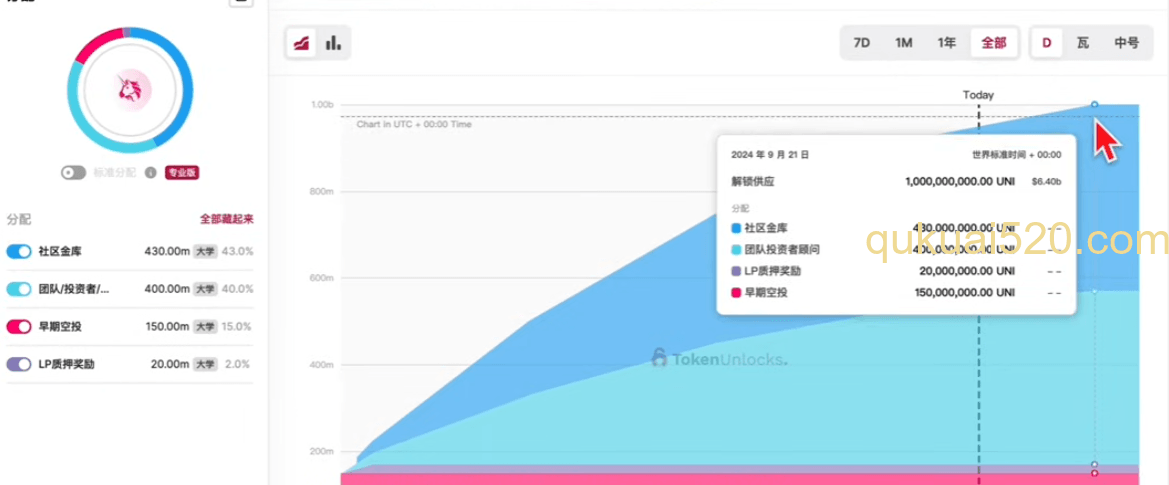Screen dimensions: 1169x485
Task: Turn off the 团队/投资者 allocation toggle
Action: click(x=19, y=289)
